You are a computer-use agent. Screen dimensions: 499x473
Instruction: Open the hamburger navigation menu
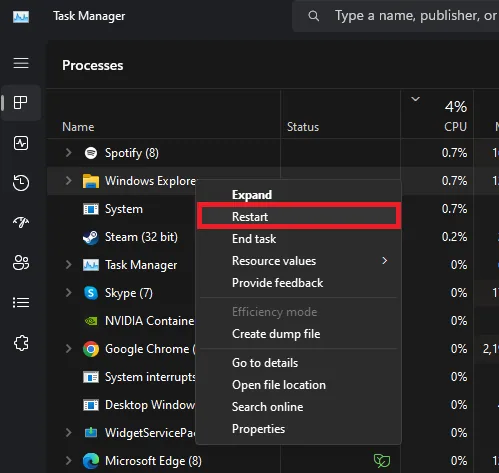tap(21, 63)
